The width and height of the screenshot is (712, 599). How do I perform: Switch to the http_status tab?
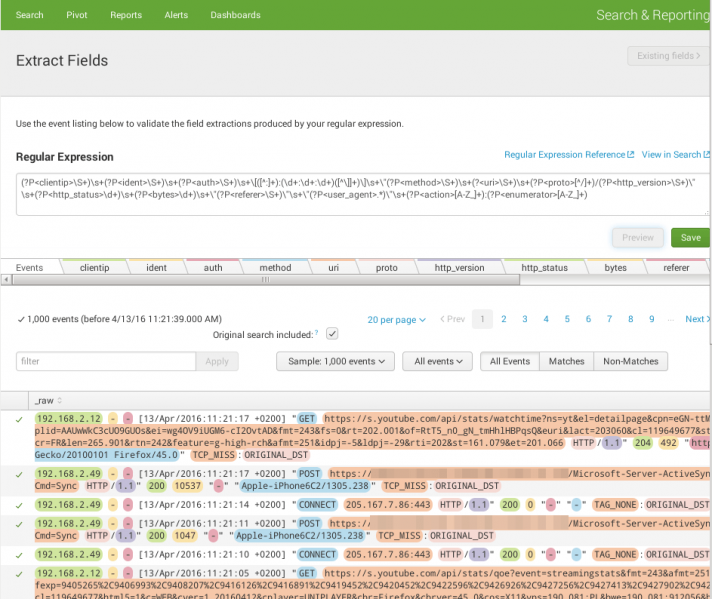click(544, 267)
